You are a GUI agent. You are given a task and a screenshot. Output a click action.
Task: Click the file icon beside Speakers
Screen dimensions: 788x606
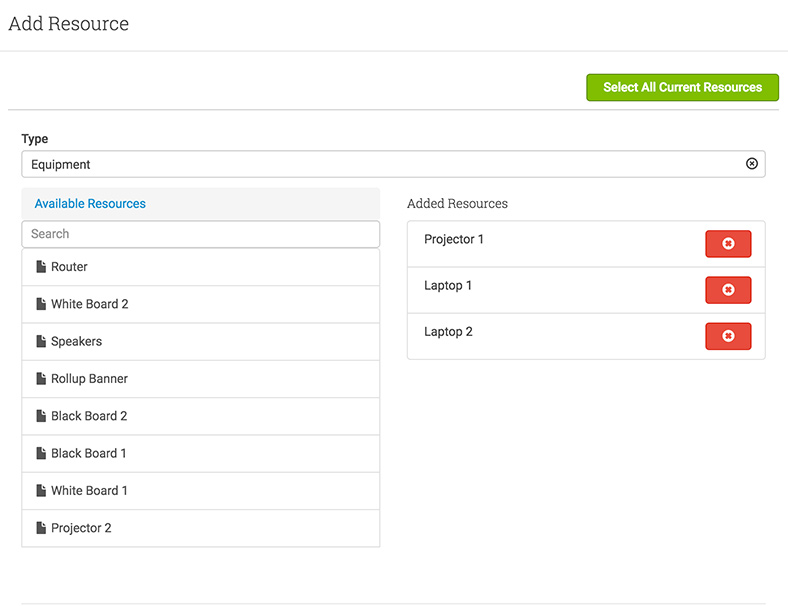point(41,341)
